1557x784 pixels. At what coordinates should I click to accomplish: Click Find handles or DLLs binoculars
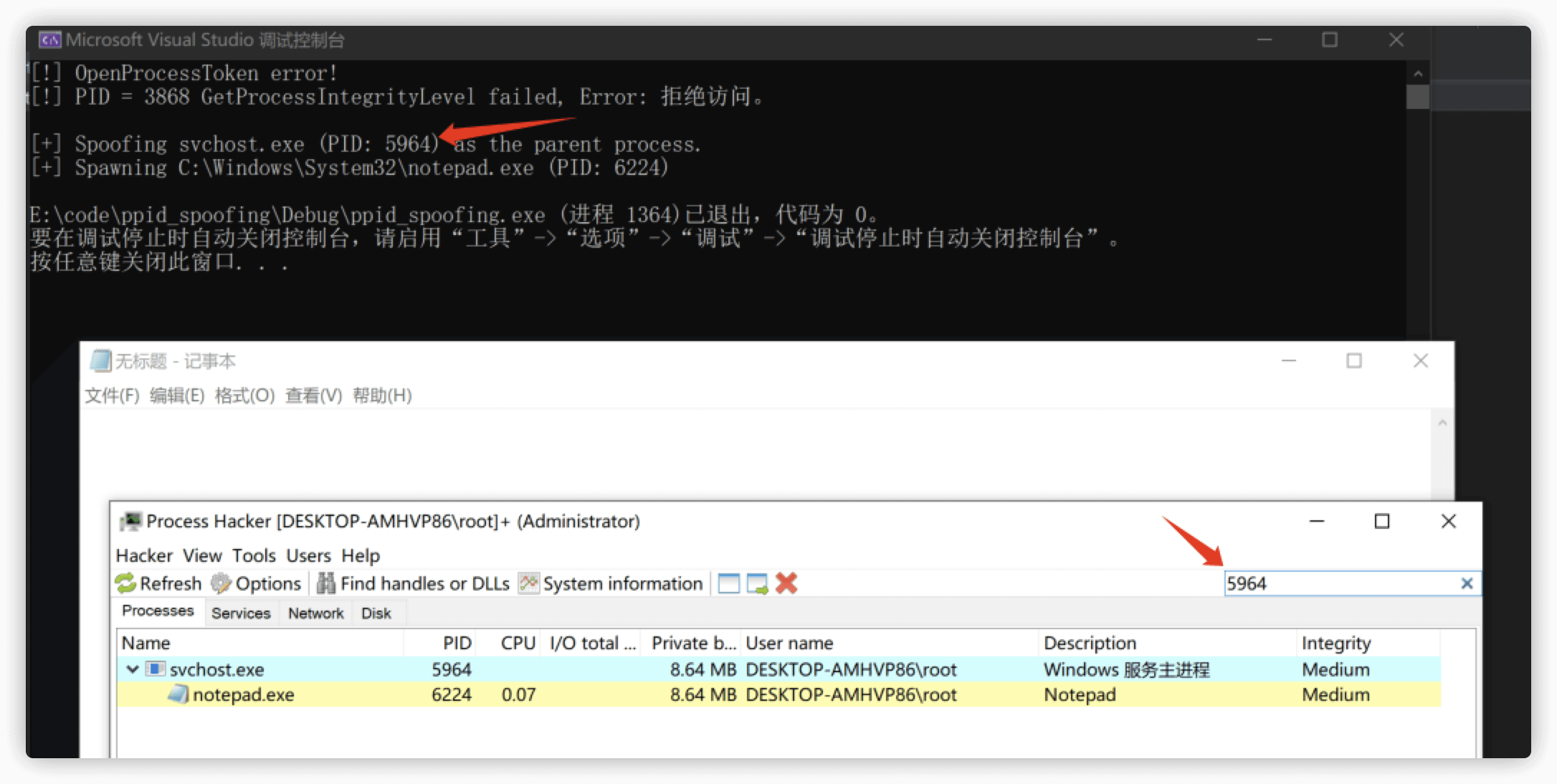326,583
